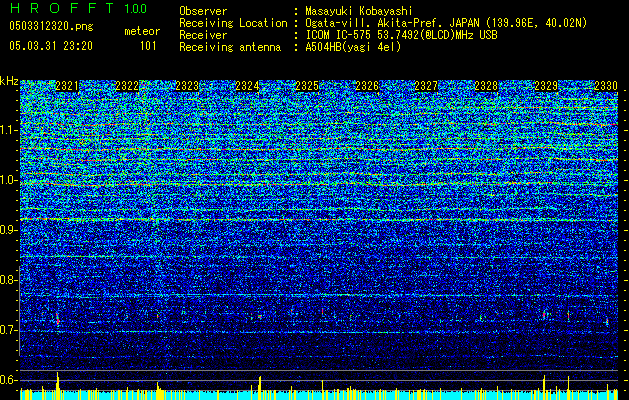The image size is (629, 400).
Task: Select the 2325 time marker
Action: click(x=307, y=87)
